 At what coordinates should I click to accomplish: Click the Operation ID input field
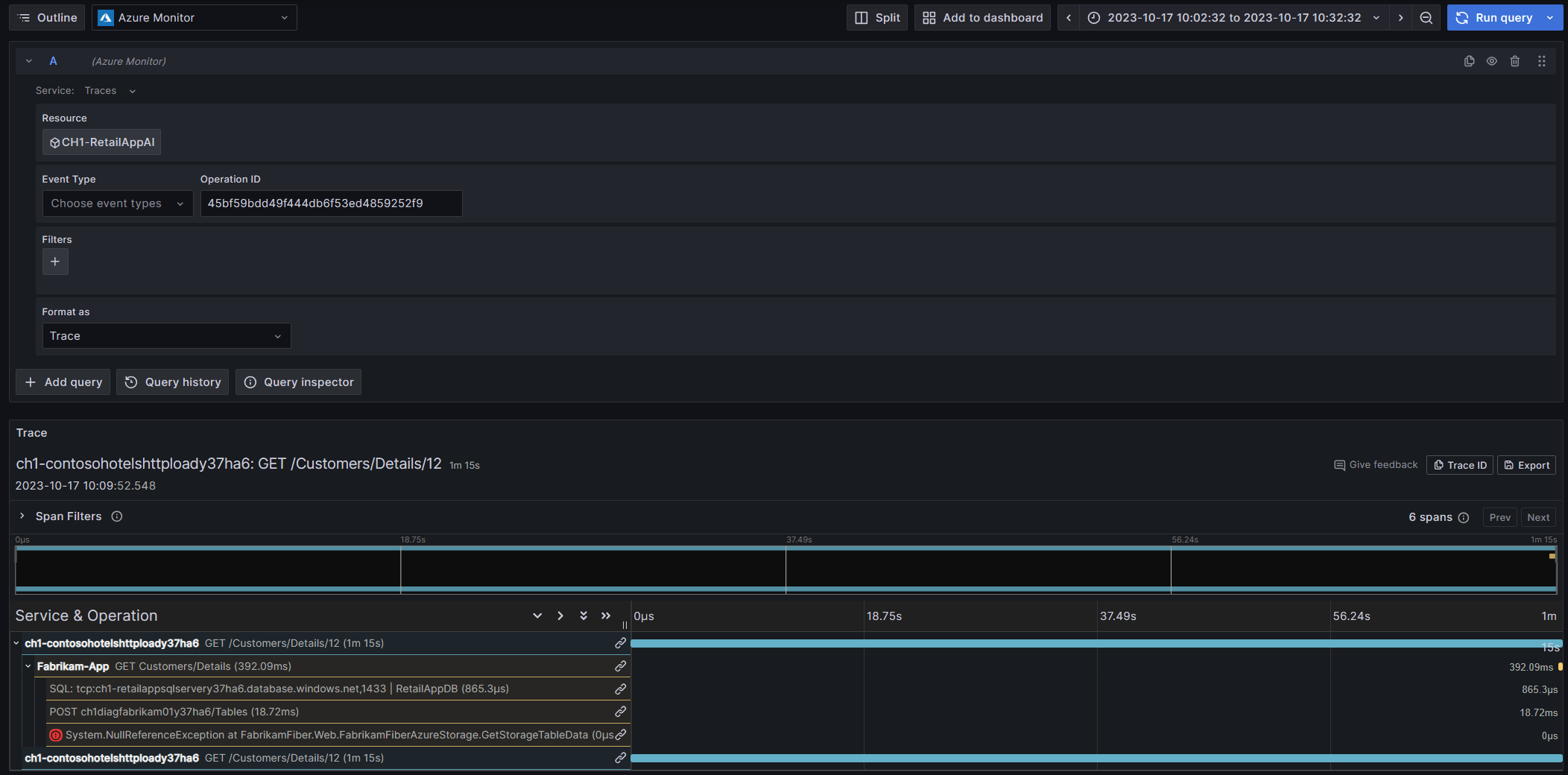[331, 203]
